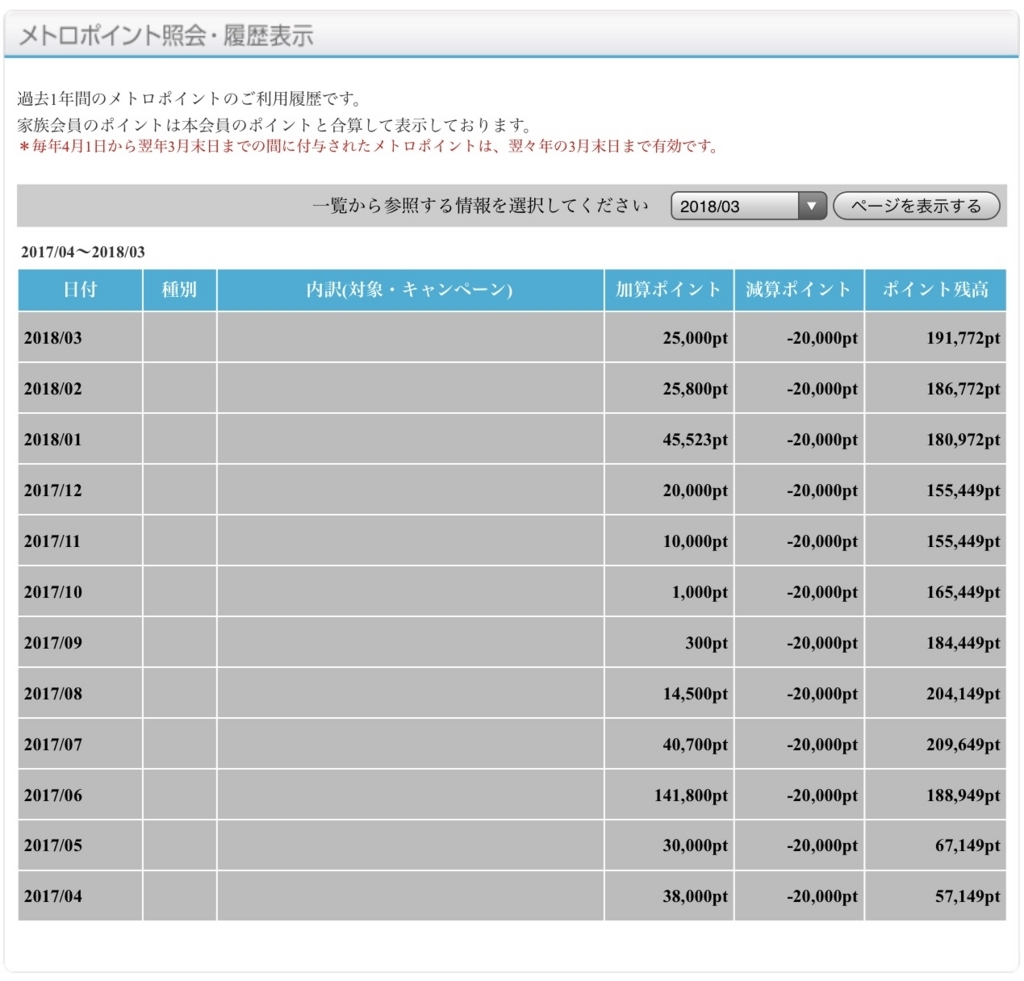The width and height of the screenshot is (1024, 981).
Task: Click the 180,972pt balance value
Action: (x=963, y=440)
